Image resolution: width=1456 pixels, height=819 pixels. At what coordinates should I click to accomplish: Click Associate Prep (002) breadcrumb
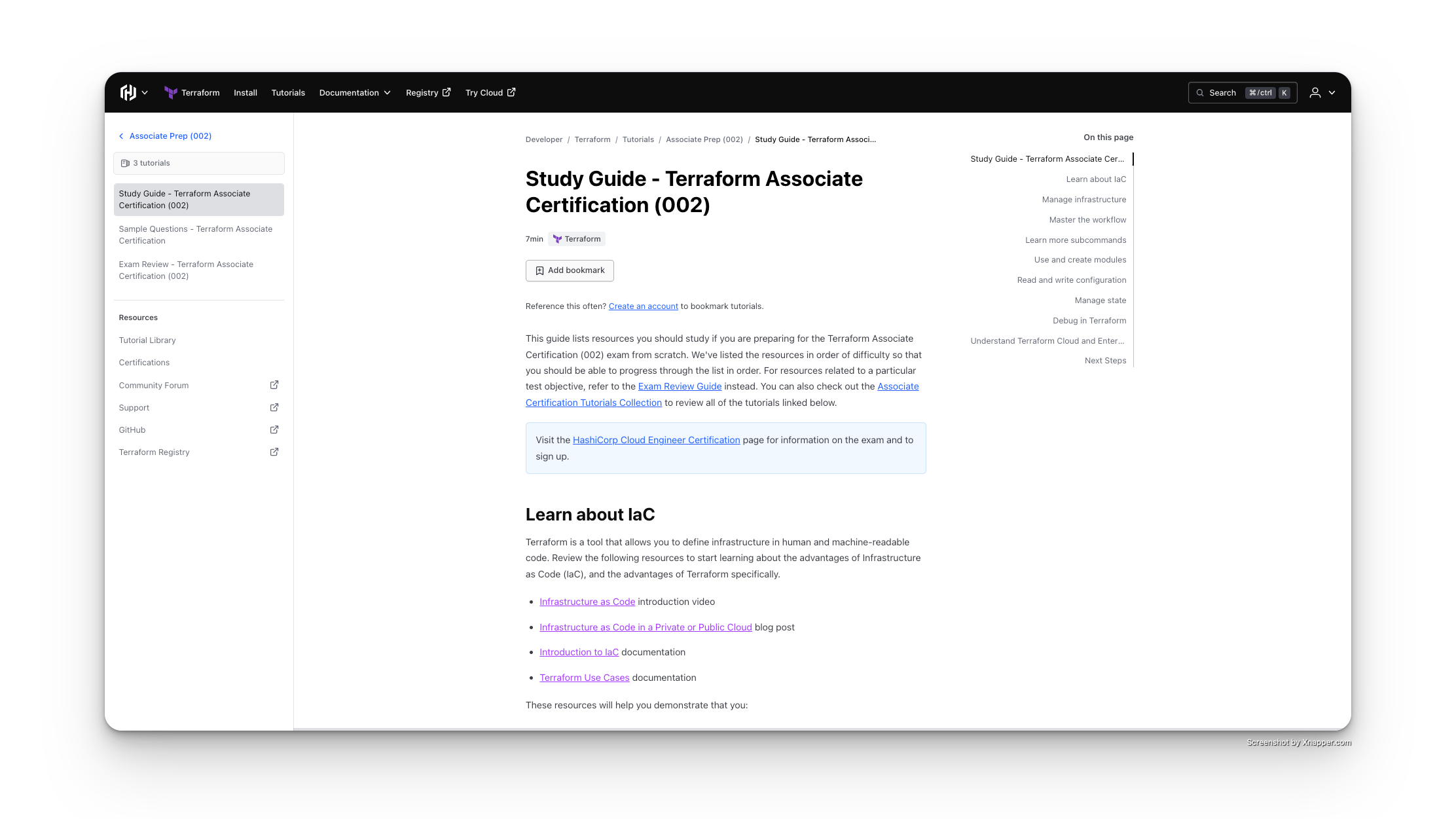[704, 139]
